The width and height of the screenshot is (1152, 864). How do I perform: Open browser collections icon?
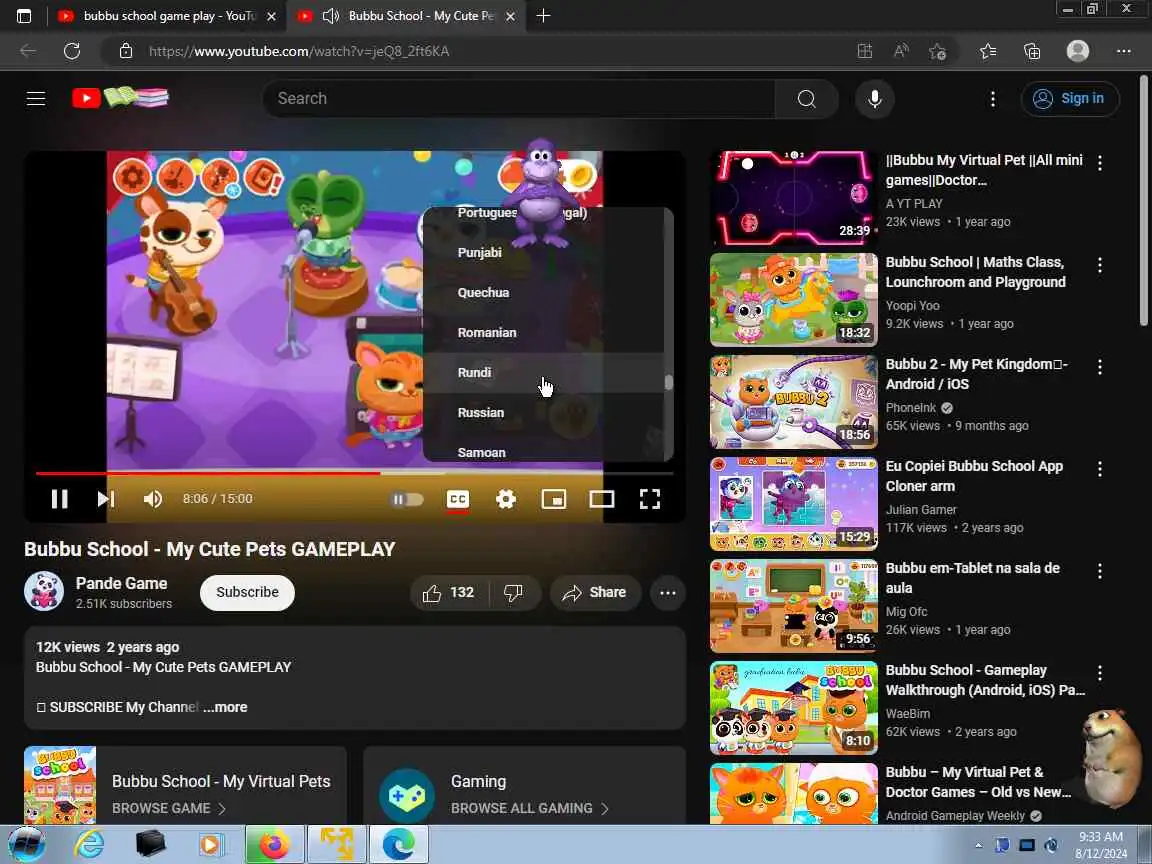tap(1032, 51)
